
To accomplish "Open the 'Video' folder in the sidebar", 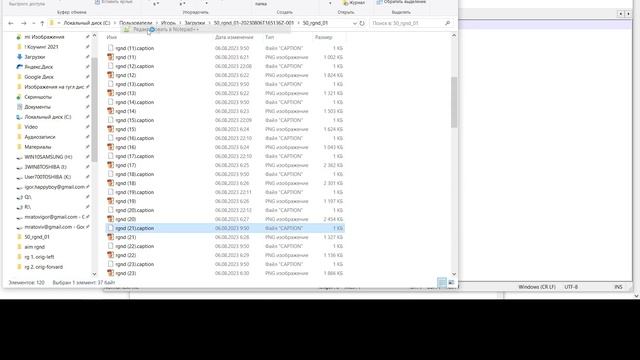I will 31,127.
